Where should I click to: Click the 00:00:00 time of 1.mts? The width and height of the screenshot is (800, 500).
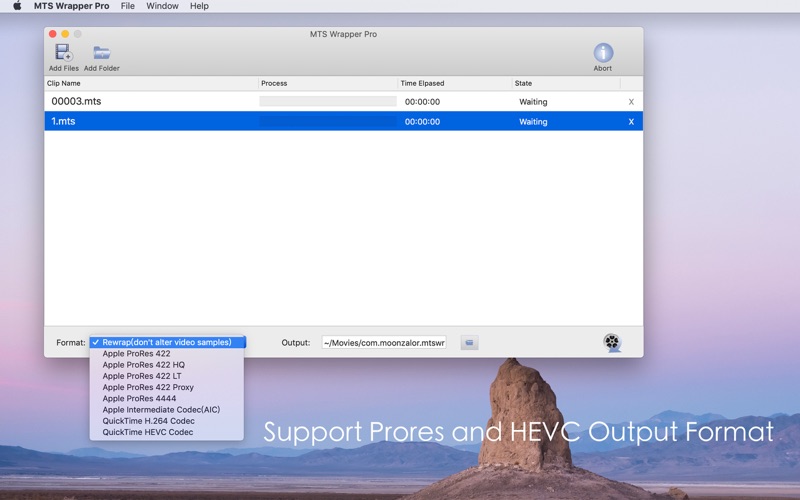tap(422, 122)
